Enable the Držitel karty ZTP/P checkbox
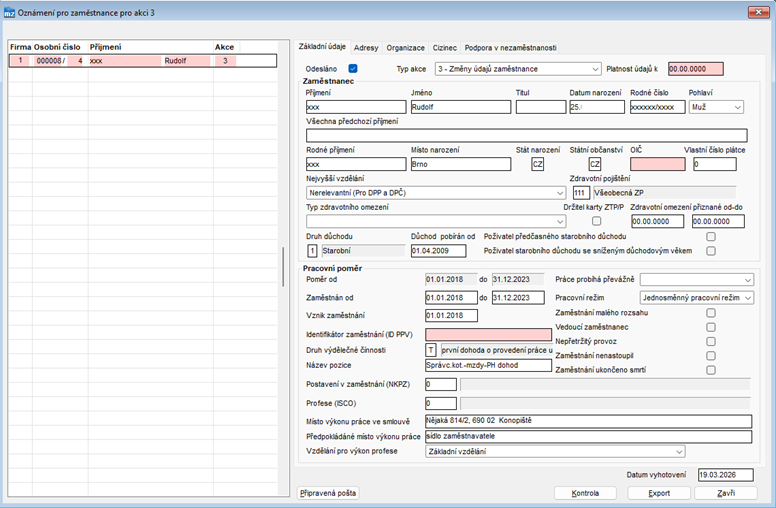 [596, 221]
